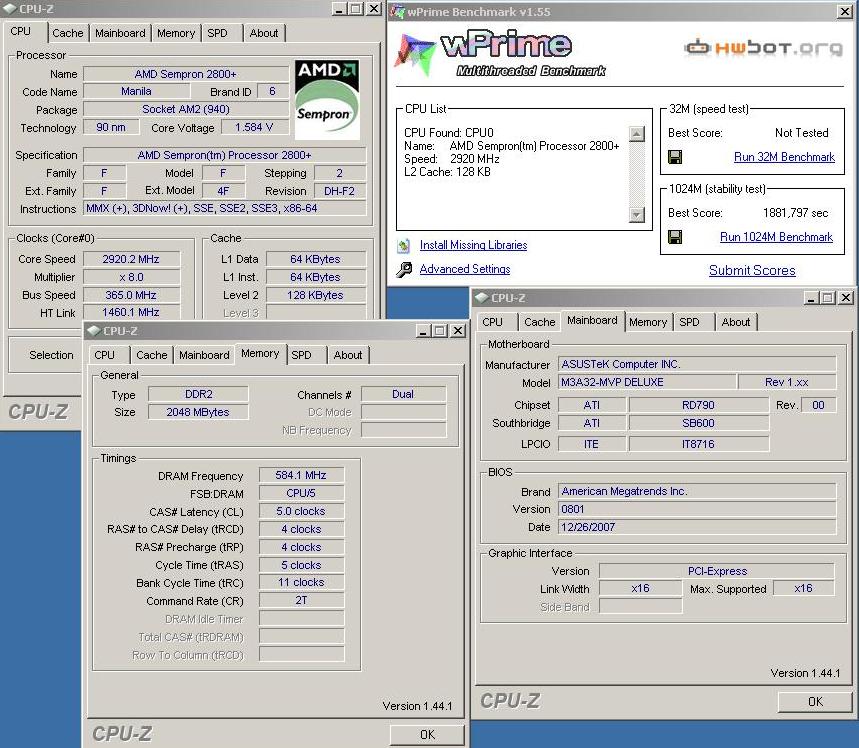Click the Core Voltage value 1.584 V
This screenshot has width=859, height=748.
pos(254,128)
